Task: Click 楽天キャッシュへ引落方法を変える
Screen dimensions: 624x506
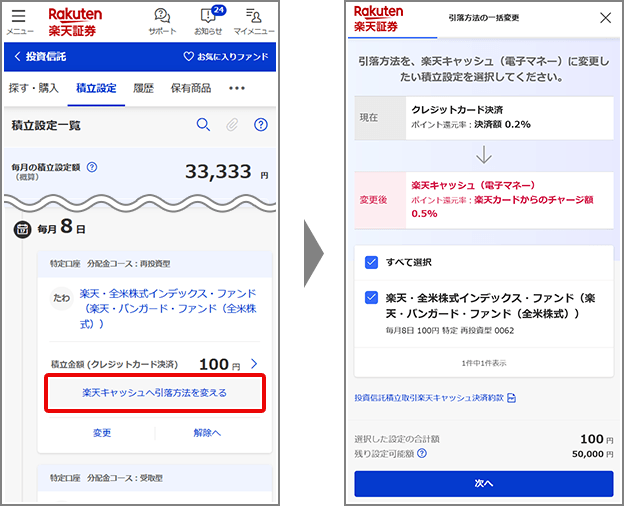Action: click(154, 393)
